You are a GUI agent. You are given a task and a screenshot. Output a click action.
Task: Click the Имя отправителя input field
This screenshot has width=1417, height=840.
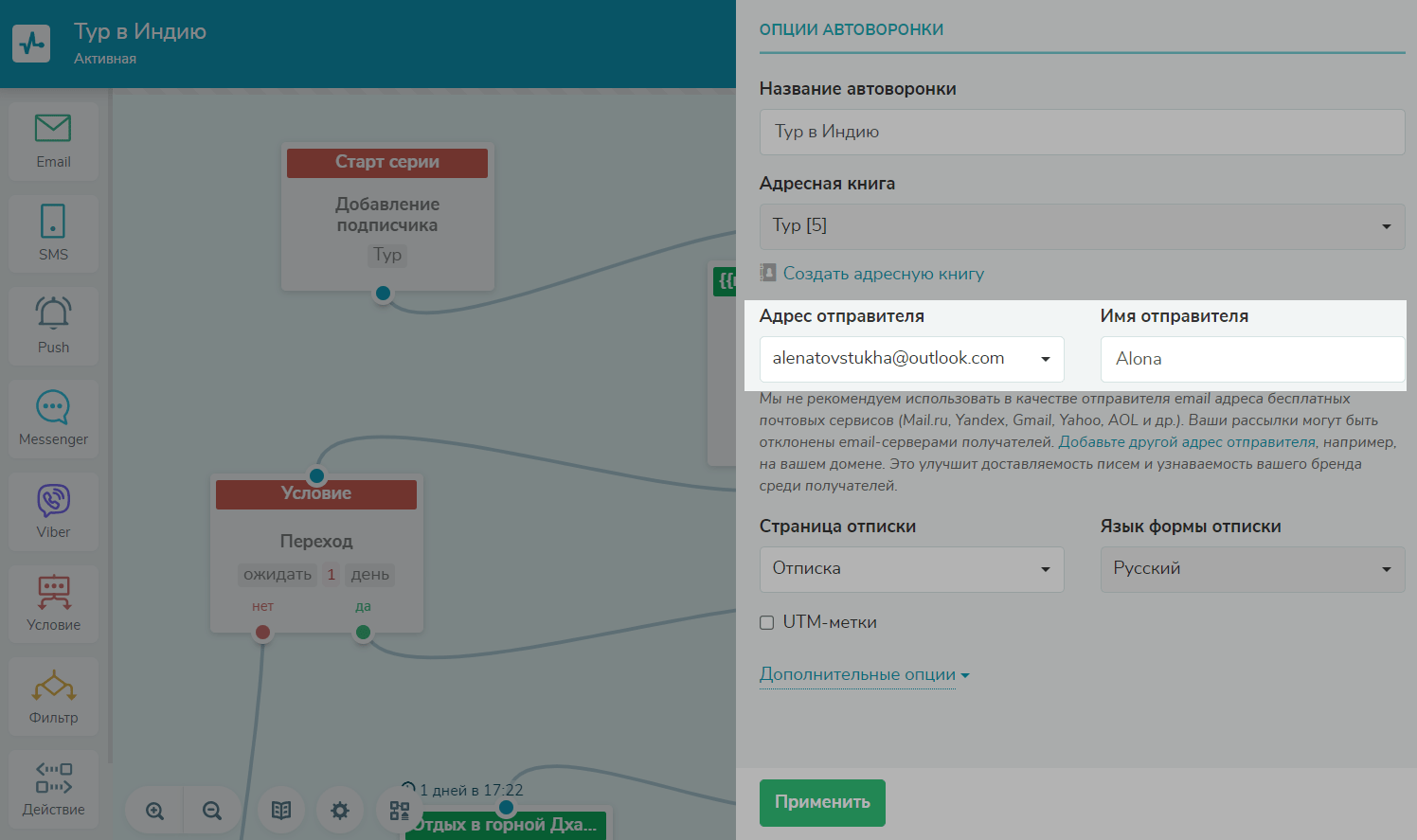click(1252, 359)
